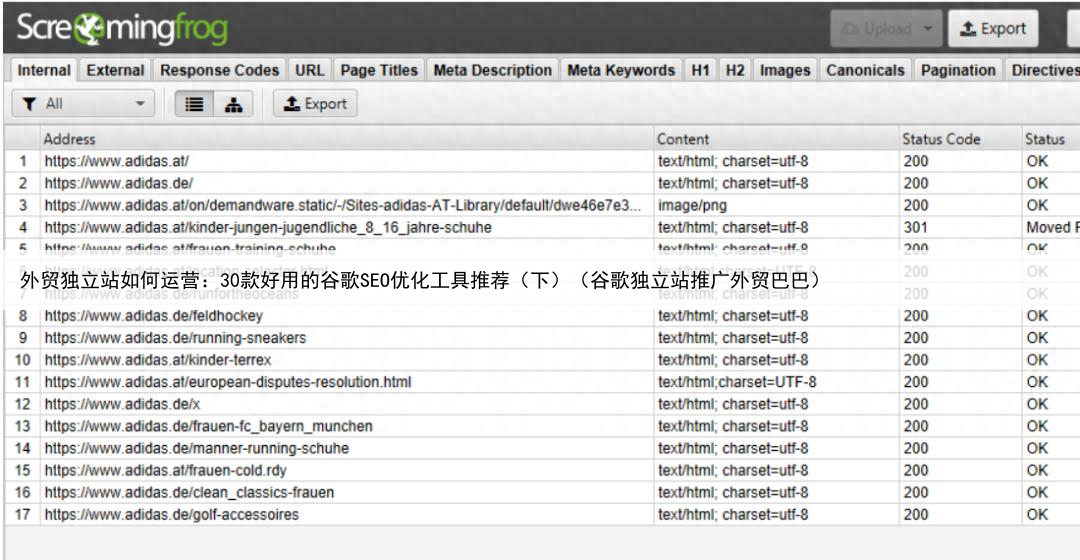This screenshot has height=560, width=1080.
Task: Sort by the Address column header
Action: pyautogui.click(x=69, y=139)
